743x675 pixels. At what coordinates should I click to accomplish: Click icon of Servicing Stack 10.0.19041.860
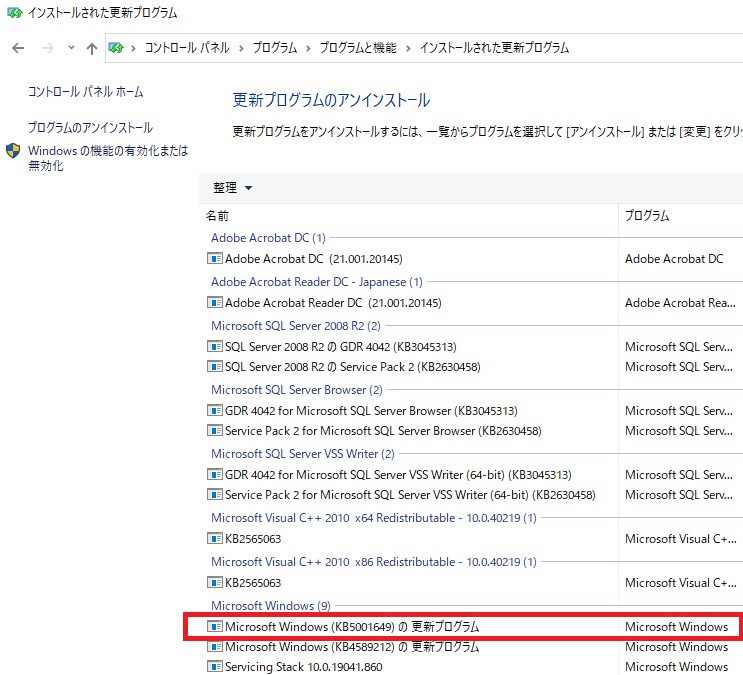click(215, 666)
